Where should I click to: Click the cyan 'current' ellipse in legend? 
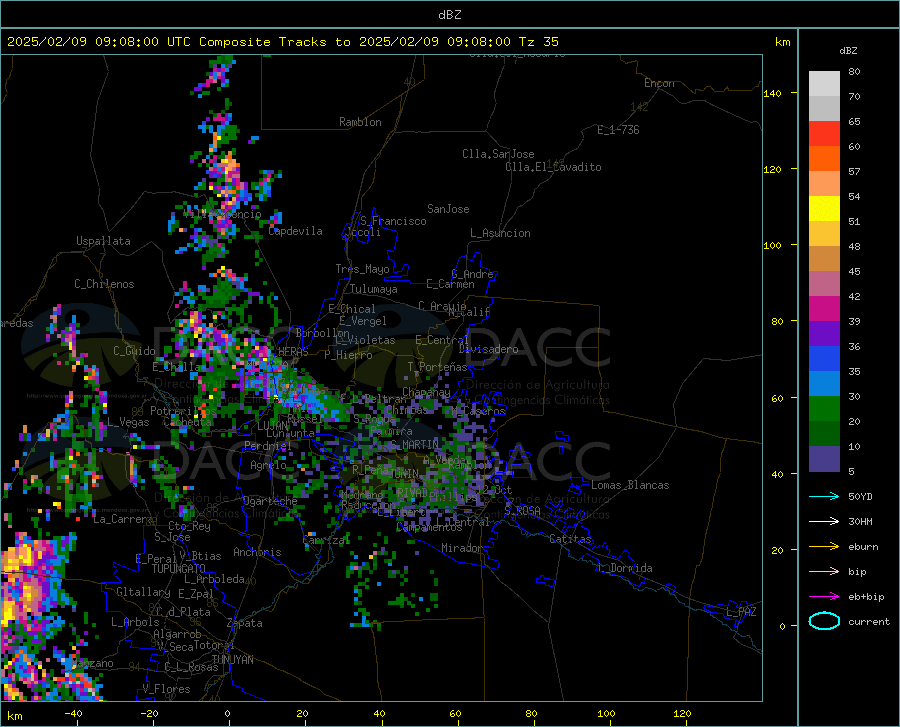[824, 621]
